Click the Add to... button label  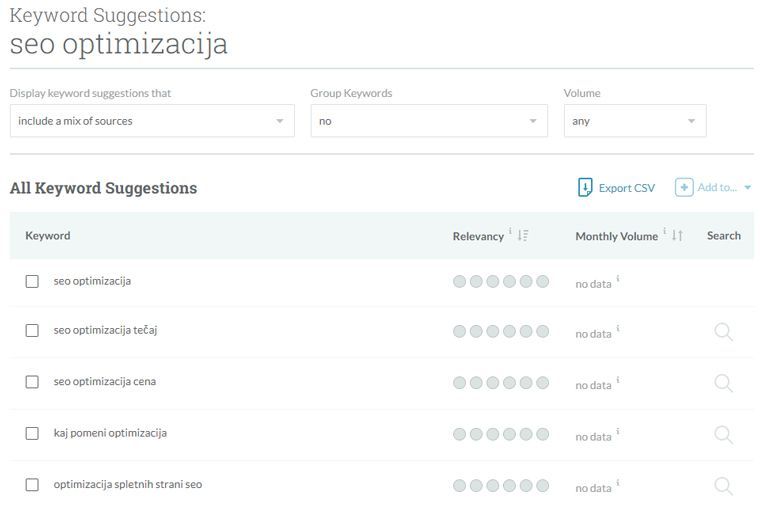[717, 188]
